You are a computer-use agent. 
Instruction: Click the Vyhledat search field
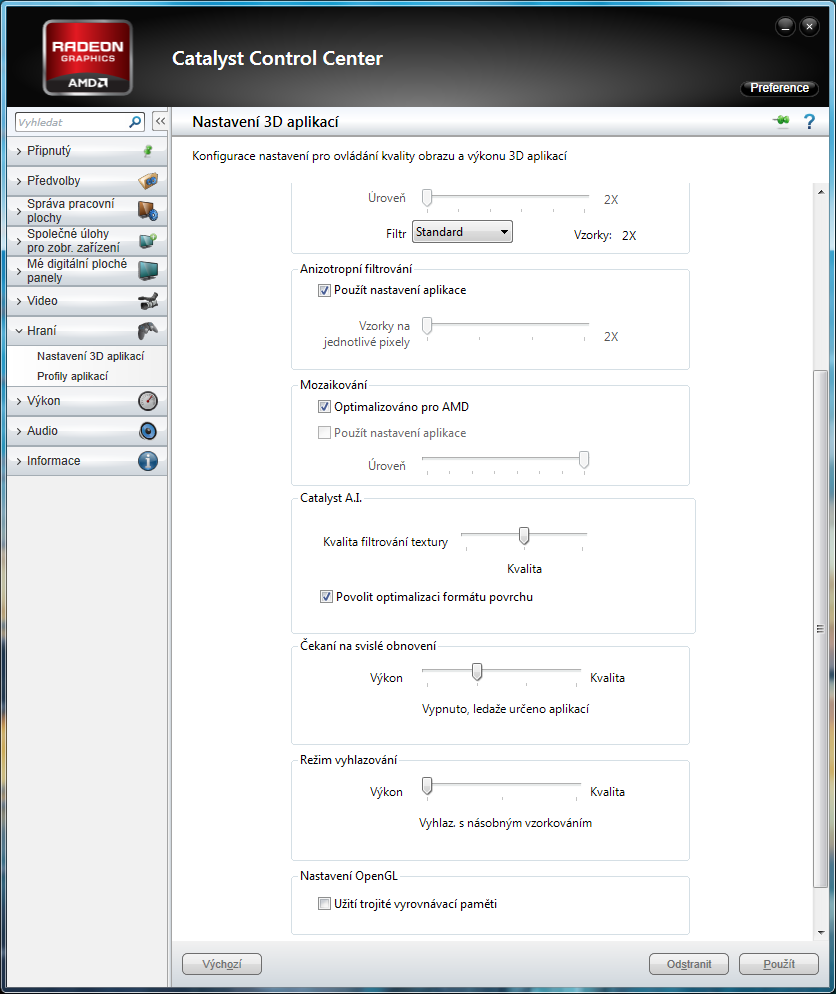pos(72,122)
